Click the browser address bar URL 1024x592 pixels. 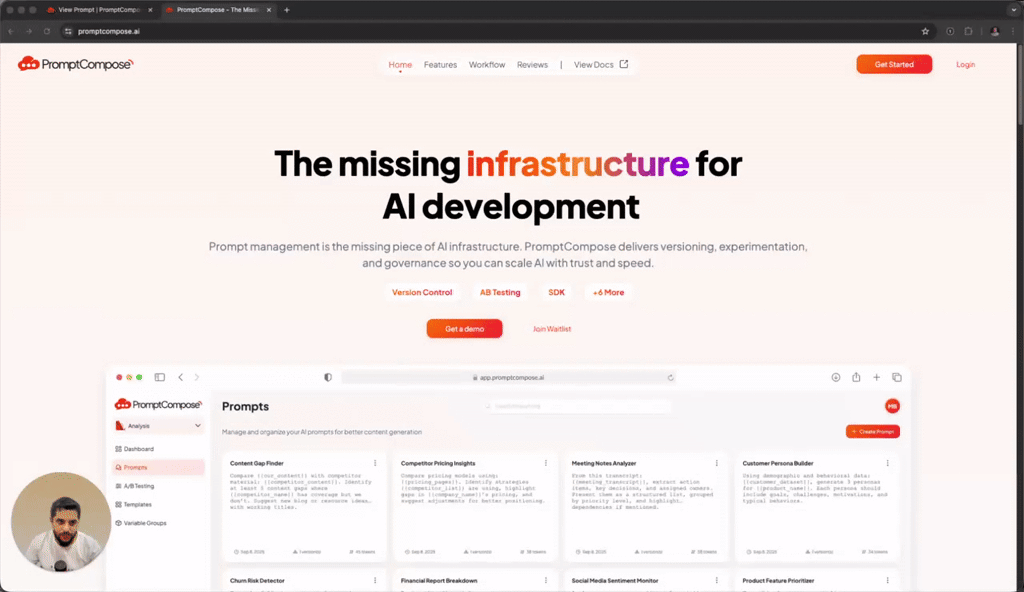(x=108, y=31)
